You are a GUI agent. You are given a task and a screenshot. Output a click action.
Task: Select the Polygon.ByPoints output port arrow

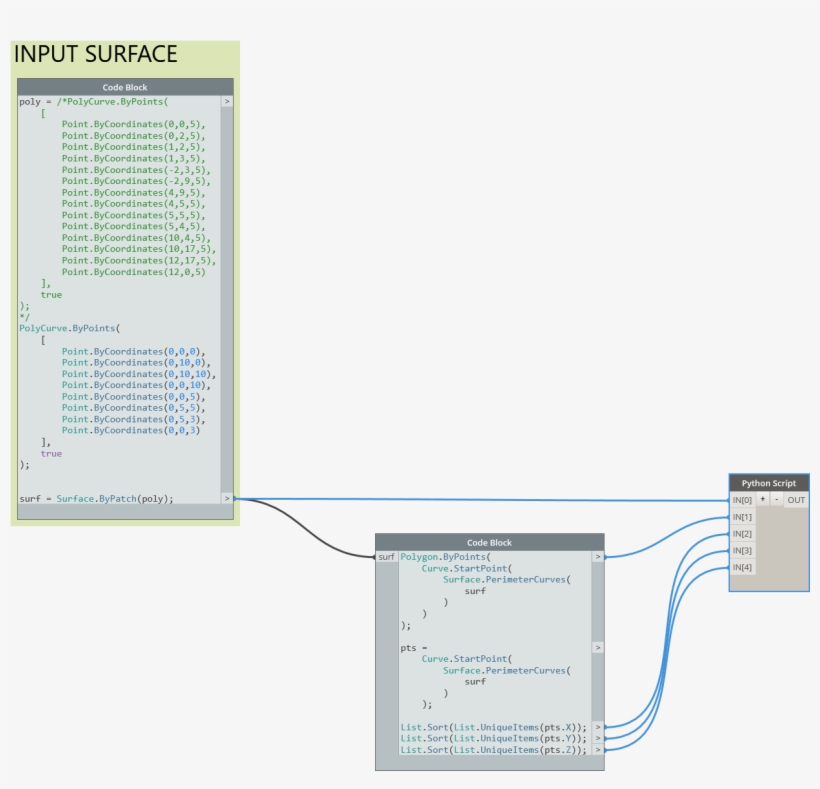[x=597, y=558]
